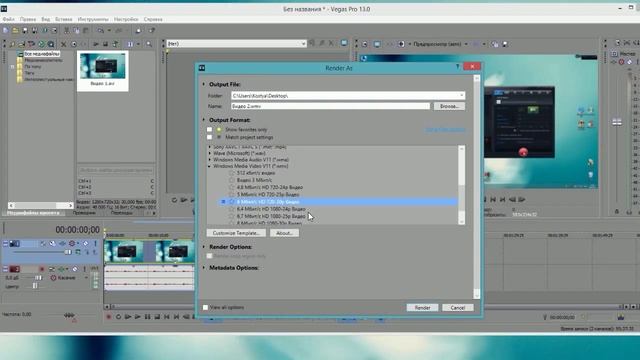The height and width of the screenshot is (360, 640).
Task: Collapse Windows Media Video V11 group
Action: 210,167
